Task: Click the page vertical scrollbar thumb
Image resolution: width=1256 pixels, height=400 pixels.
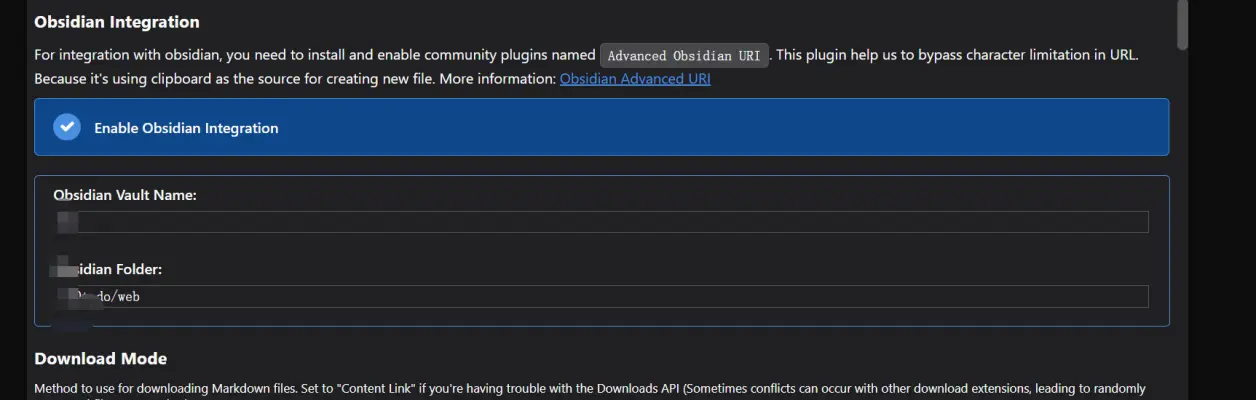Action: coord(1182,24)
